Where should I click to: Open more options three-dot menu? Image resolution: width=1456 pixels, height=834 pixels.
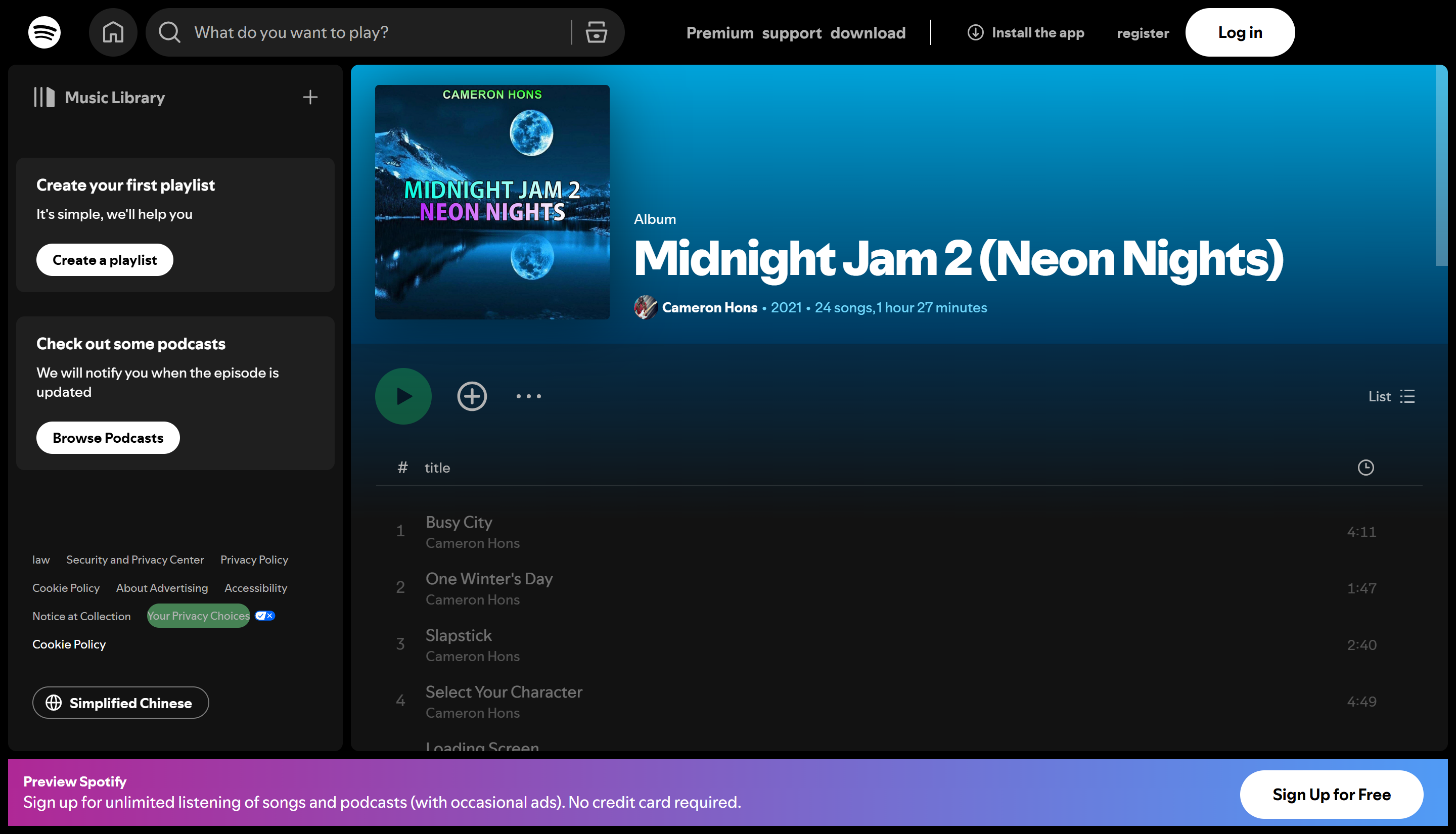point(528,396)
